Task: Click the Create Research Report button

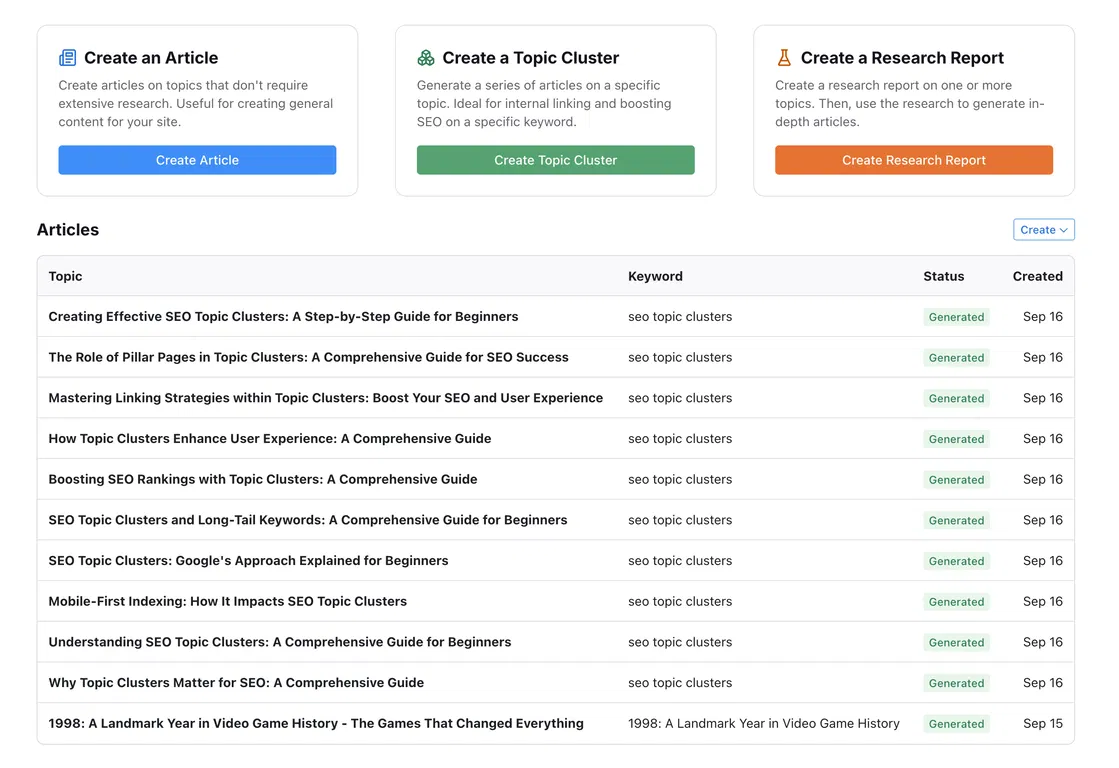Action: pyautogui.click(x=913, y=159)
